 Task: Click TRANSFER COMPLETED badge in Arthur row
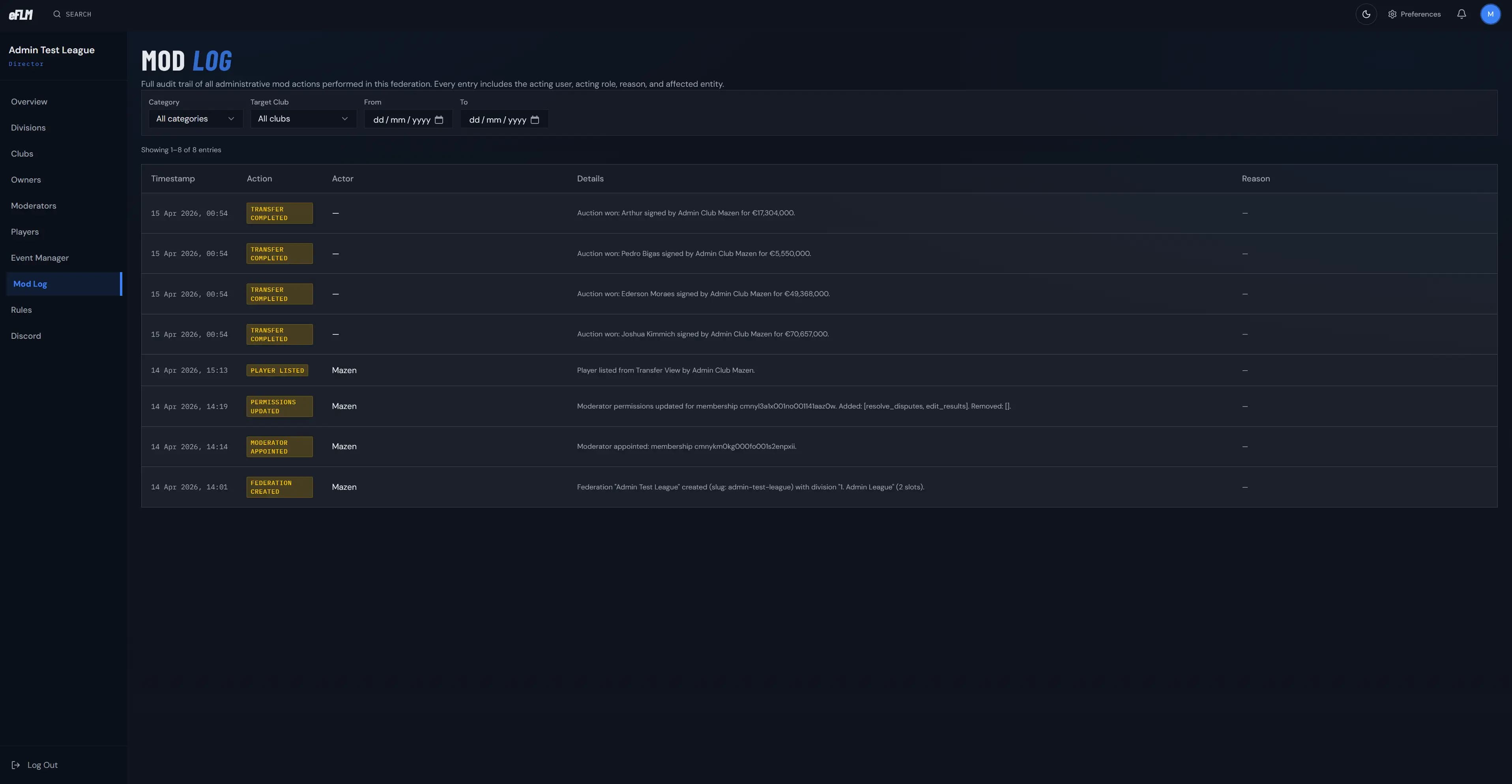[x=279, y=213]
